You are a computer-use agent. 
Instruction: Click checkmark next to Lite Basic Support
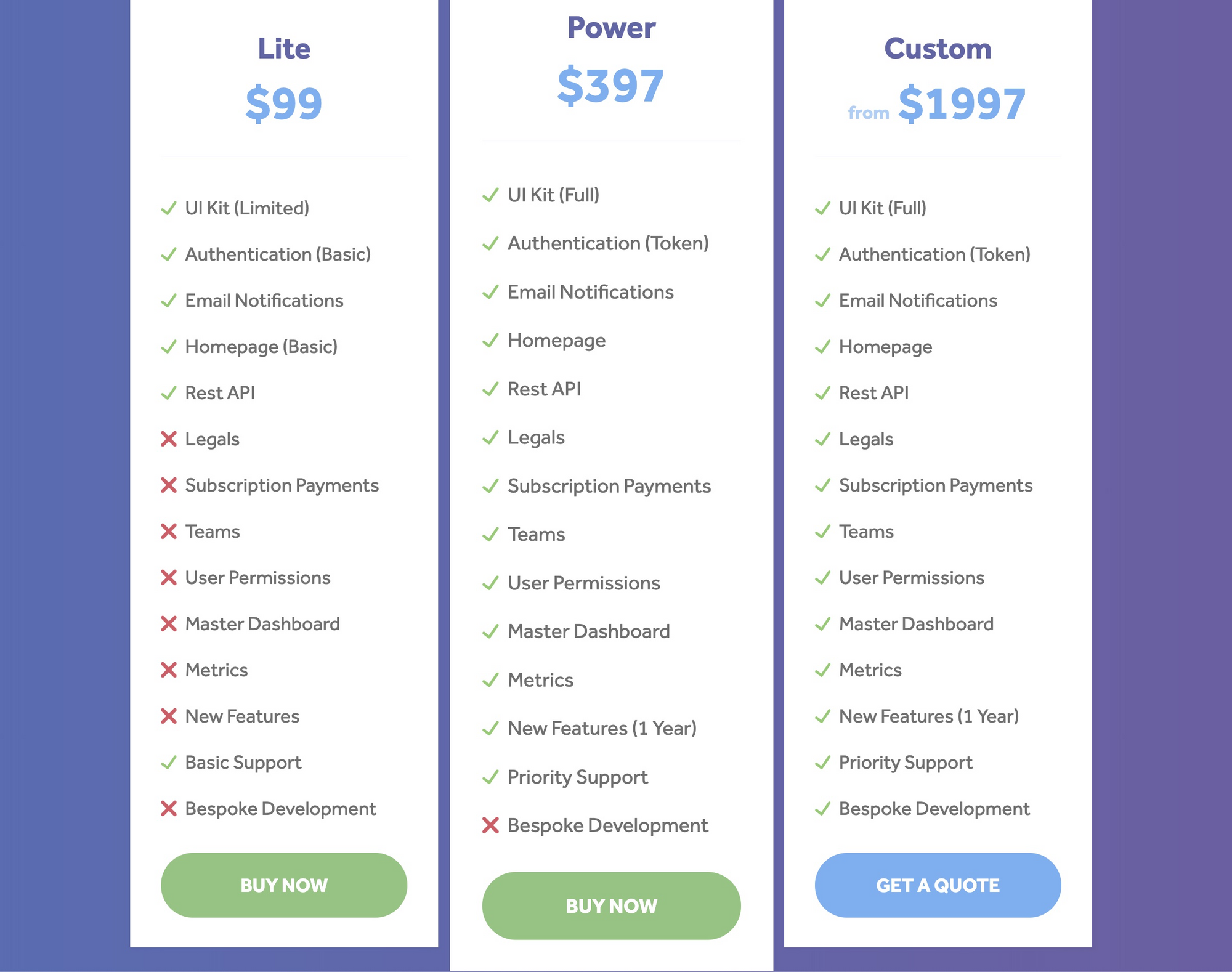(x=168, y=763)
